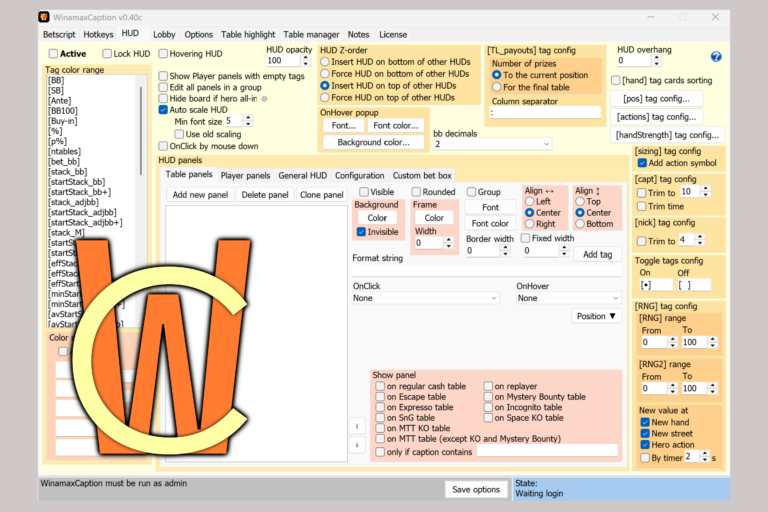Image resolution: width=768 pixels, height=512 pixels.
Task: Select Force HUD on top of other HUDs
Action: (x=325, y=98)
